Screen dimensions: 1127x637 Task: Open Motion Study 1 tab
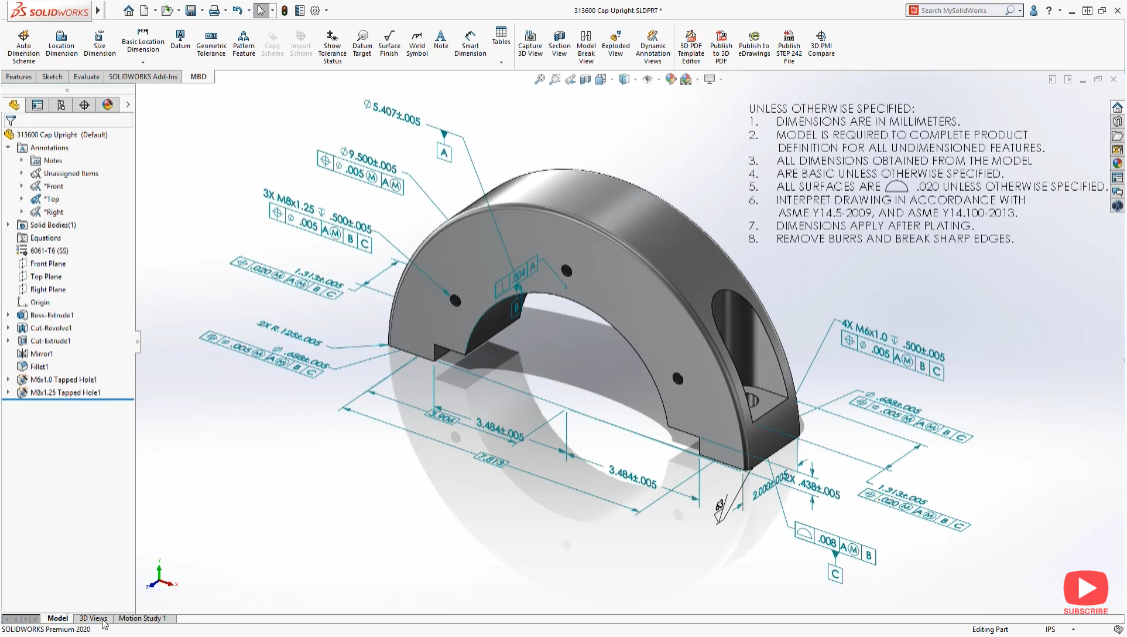pos(142,618)
